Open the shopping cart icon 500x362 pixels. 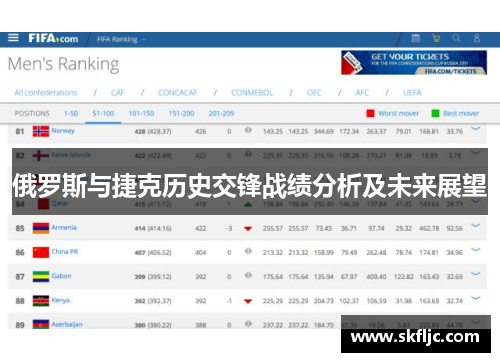click(436, 38)
